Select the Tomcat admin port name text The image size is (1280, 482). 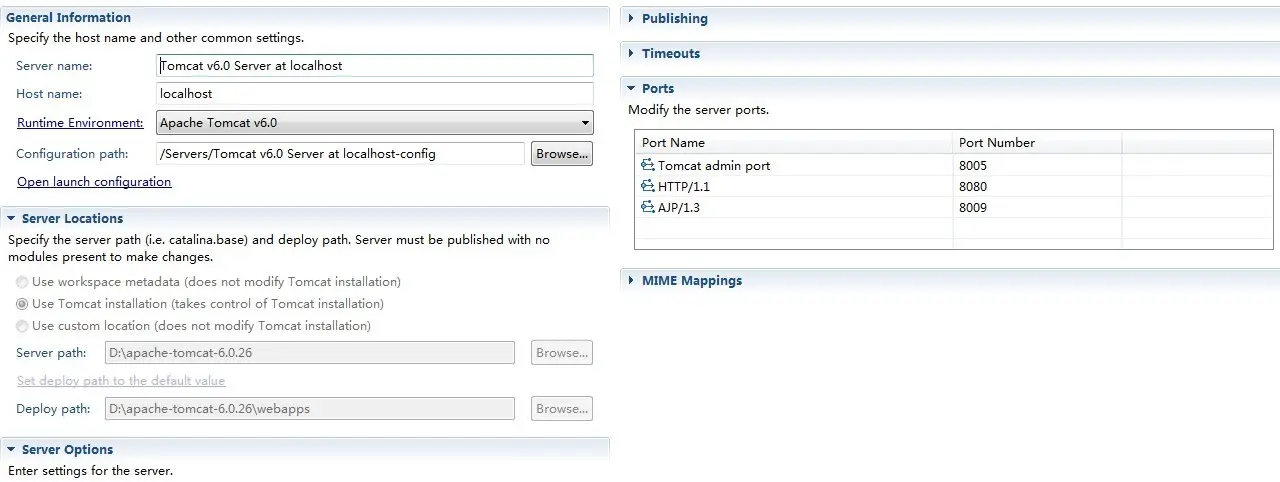(x=714, y=166)
